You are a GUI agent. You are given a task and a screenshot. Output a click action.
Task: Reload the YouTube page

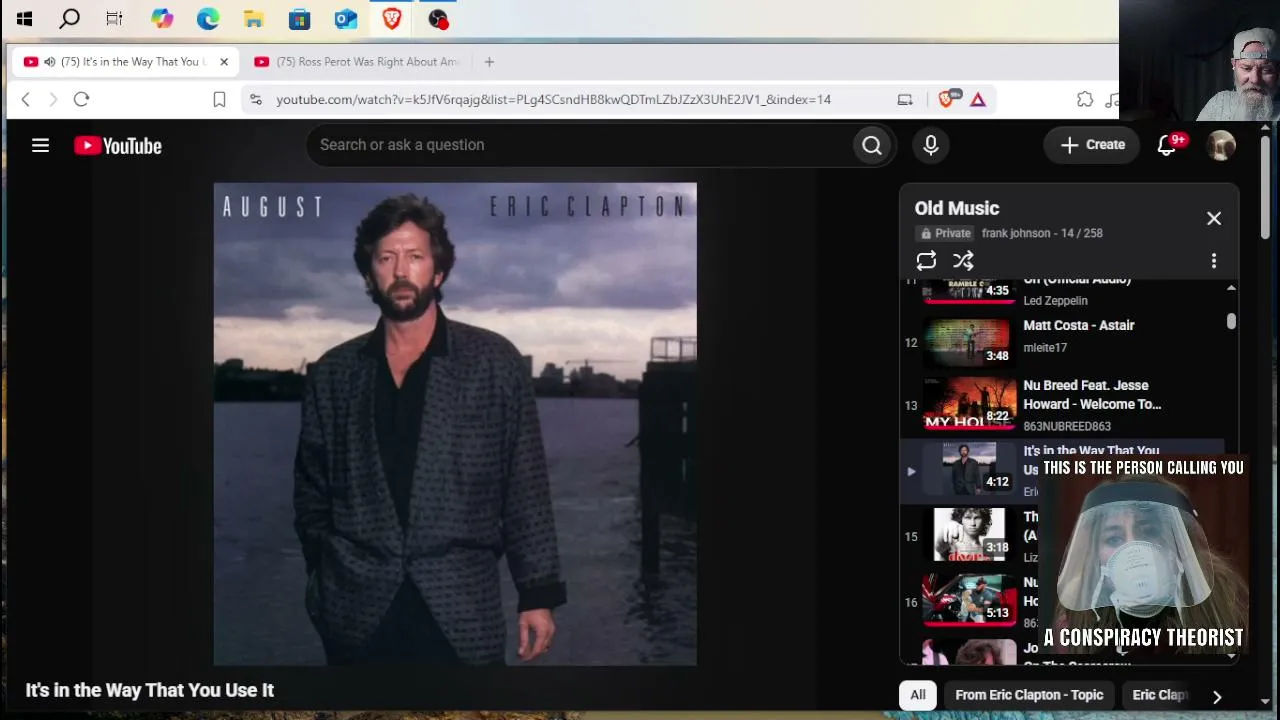pos(82,99)
